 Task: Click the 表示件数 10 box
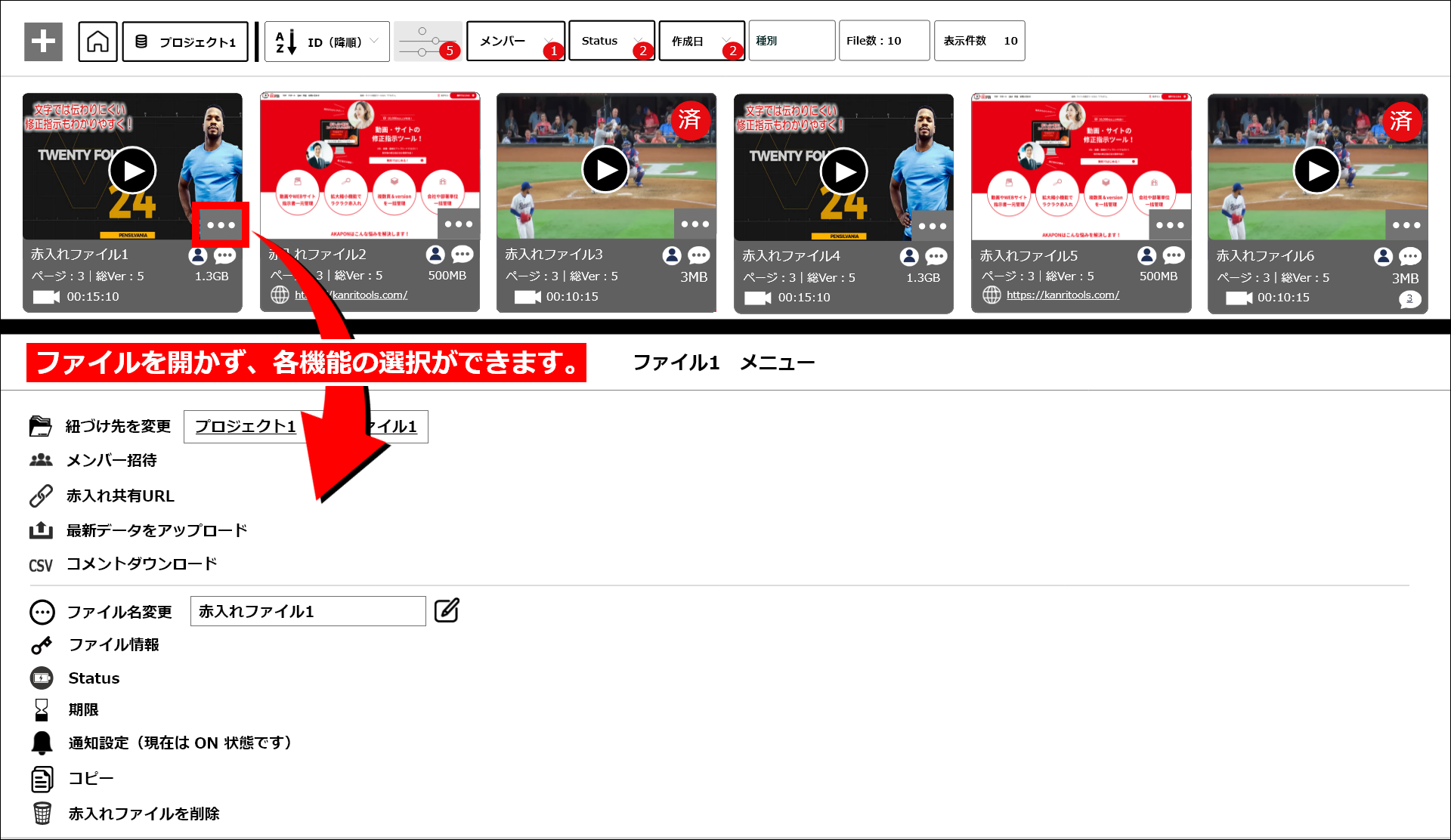click(979, 41)
